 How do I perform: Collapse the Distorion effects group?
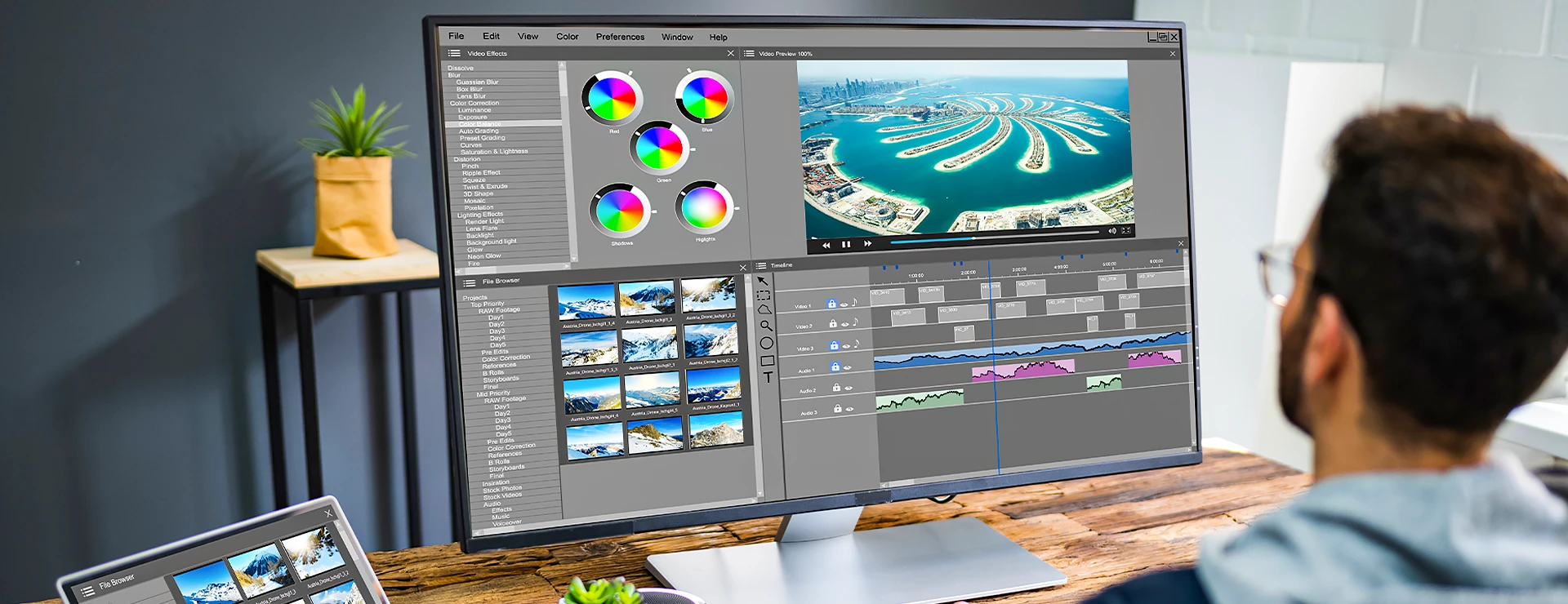[x=467, y=159]
